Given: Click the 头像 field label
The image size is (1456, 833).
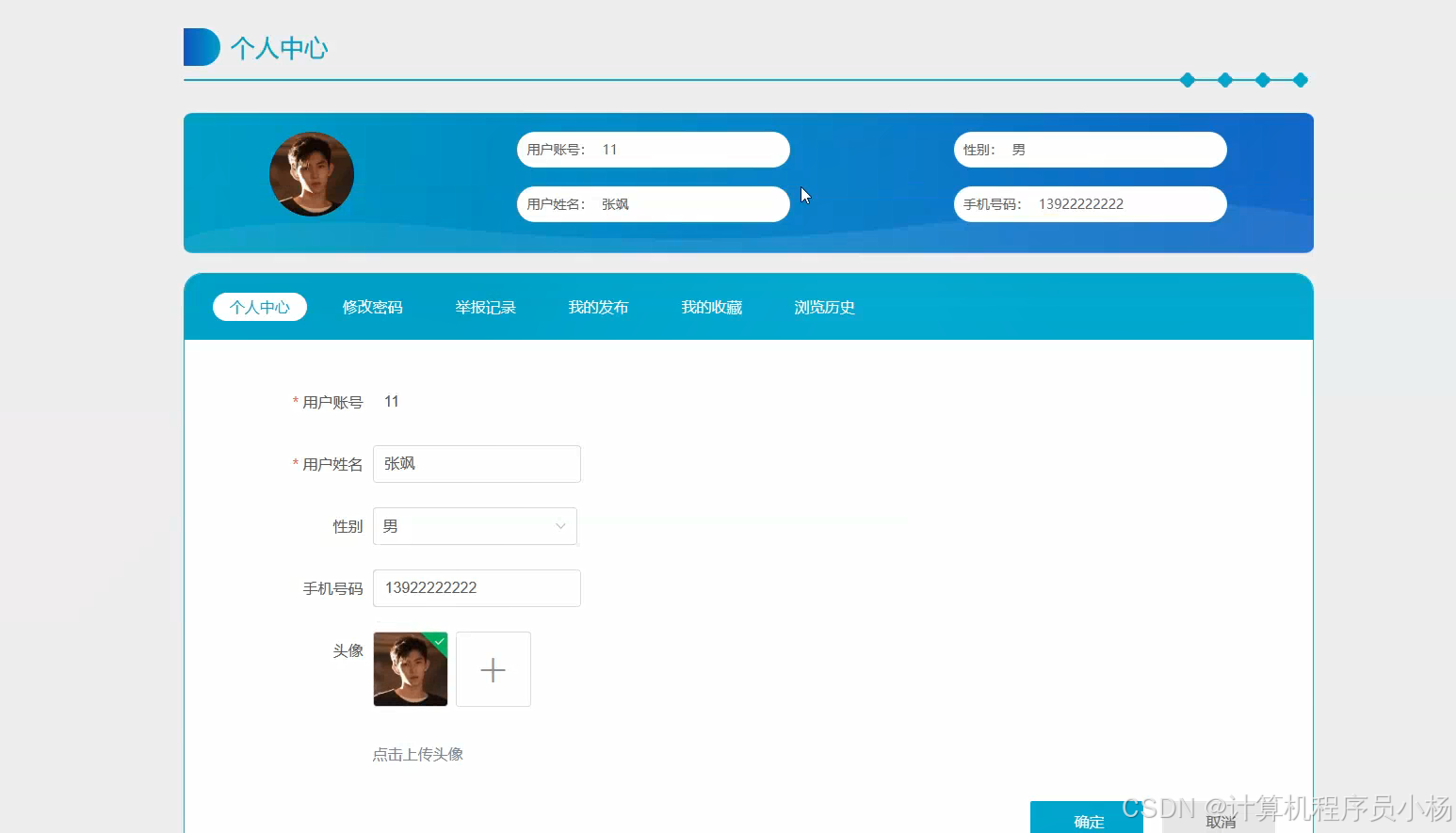Looking at the screenshot, I should coord(348,650).
